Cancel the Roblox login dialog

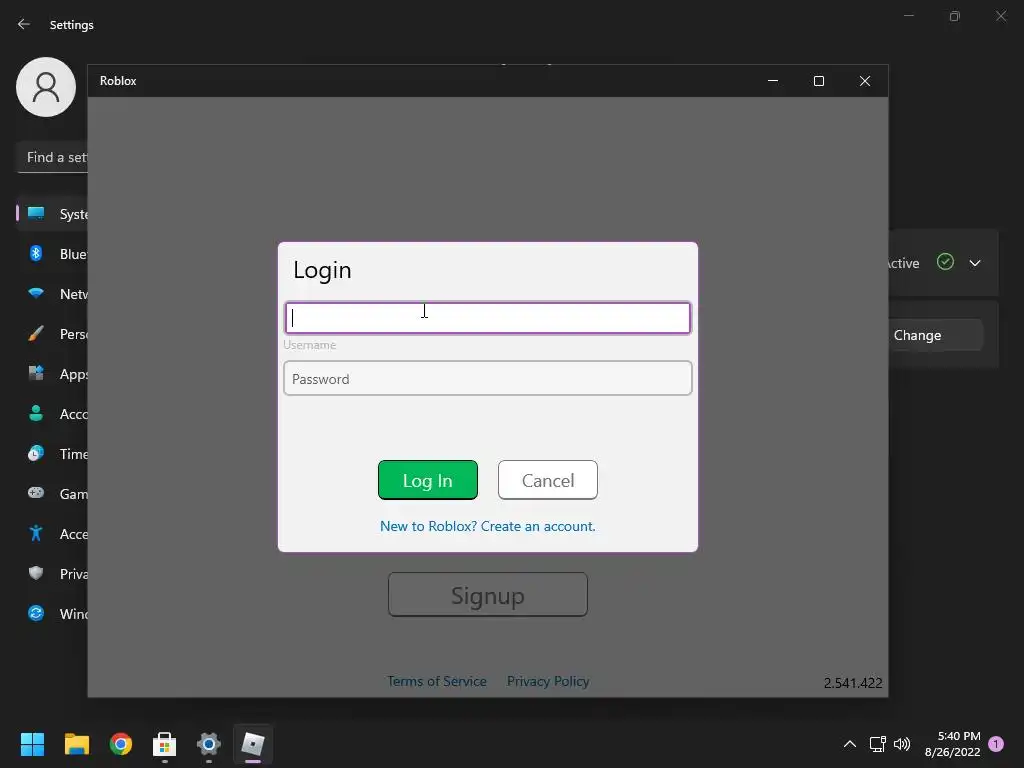point(548,480)
